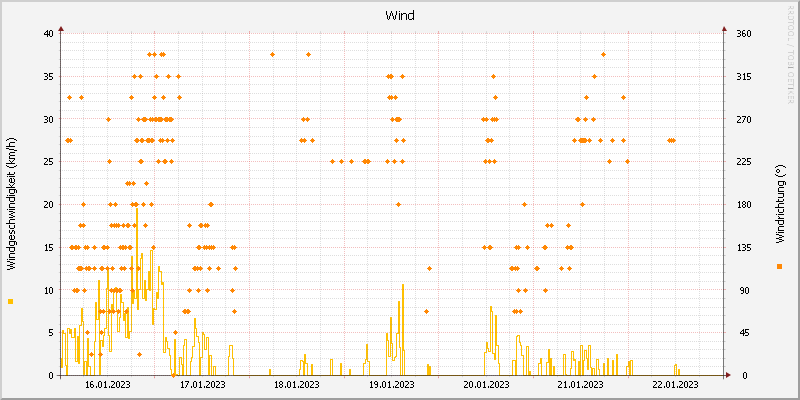Select the date label 16.01.2023
The width and height of the screenshot is (800, 400).
tap(108, 384)
